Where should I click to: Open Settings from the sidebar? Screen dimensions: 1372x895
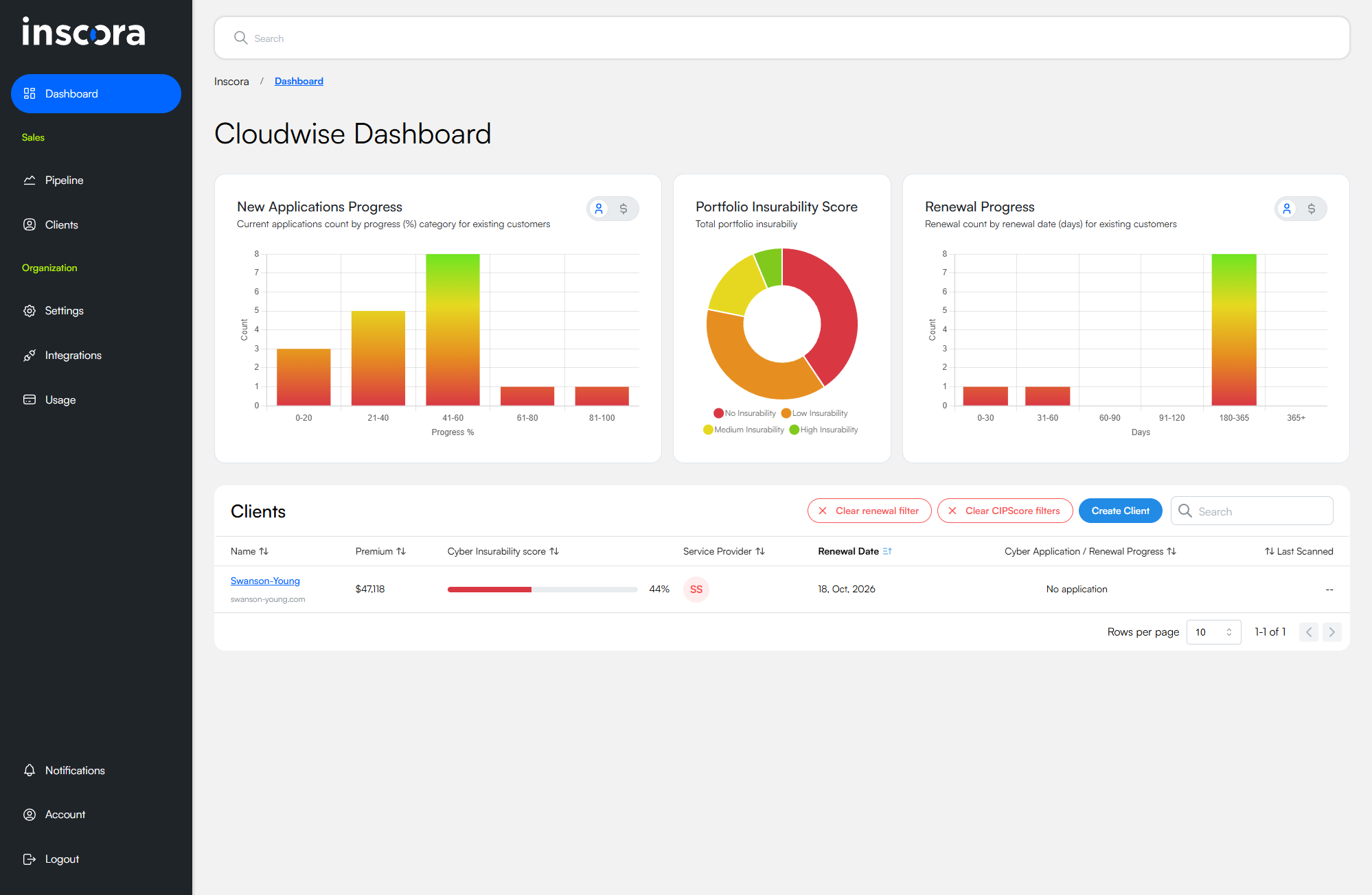64,310
